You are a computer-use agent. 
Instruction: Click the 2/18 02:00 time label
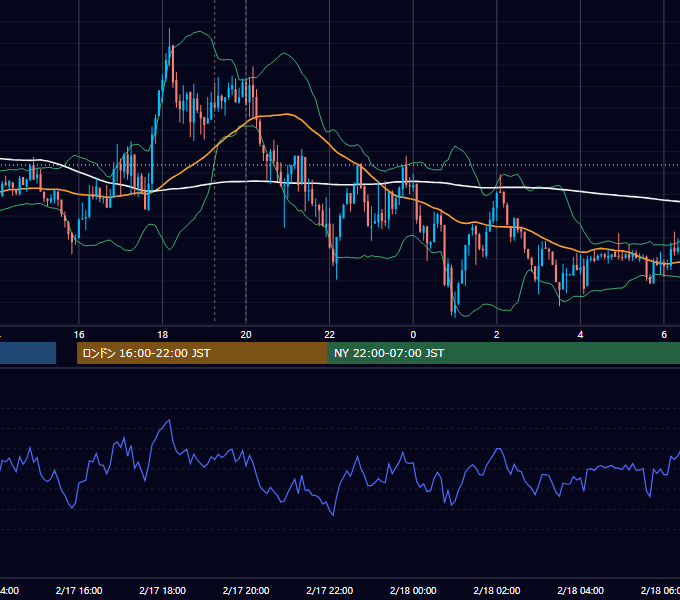[x=497, y=590]
